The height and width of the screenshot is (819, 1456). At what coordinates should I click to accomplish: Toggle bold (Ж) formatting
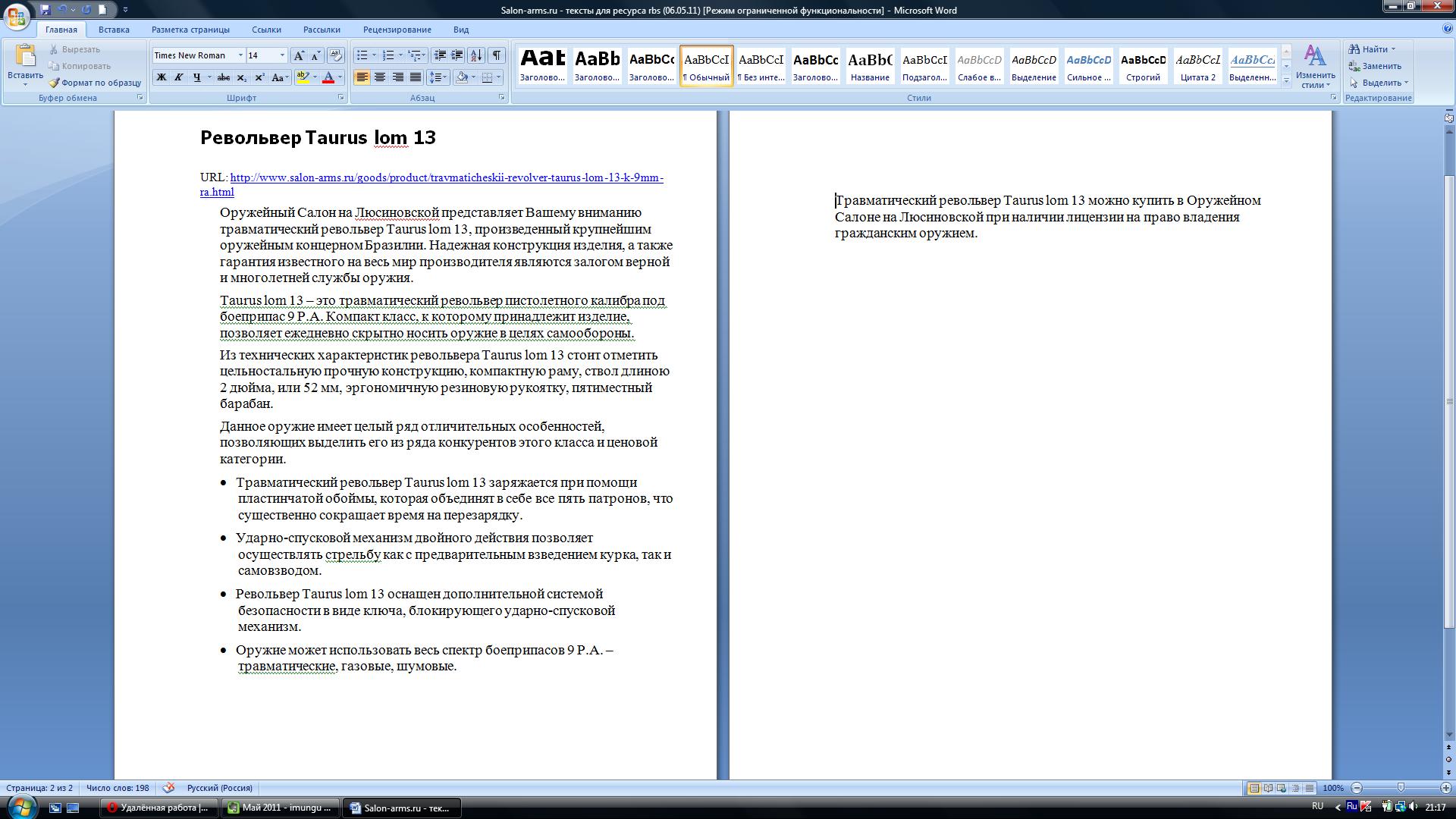tap(161, 77)
